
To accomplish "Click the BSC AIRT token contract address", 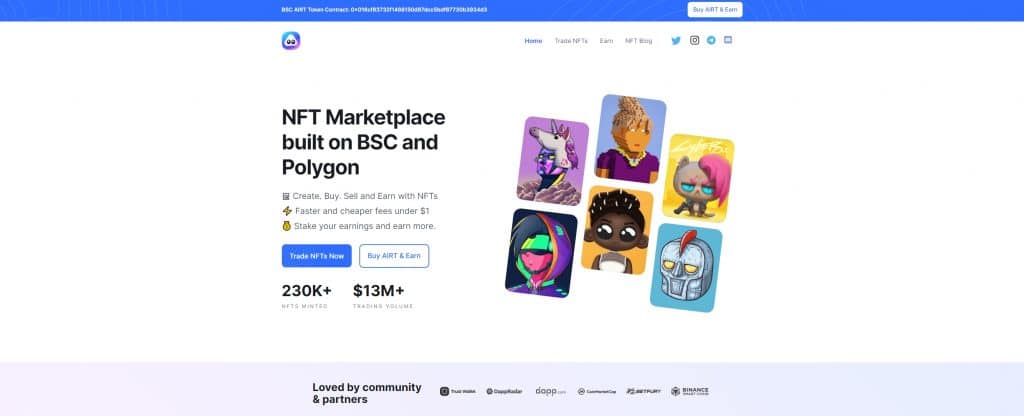I will [419, 10].
